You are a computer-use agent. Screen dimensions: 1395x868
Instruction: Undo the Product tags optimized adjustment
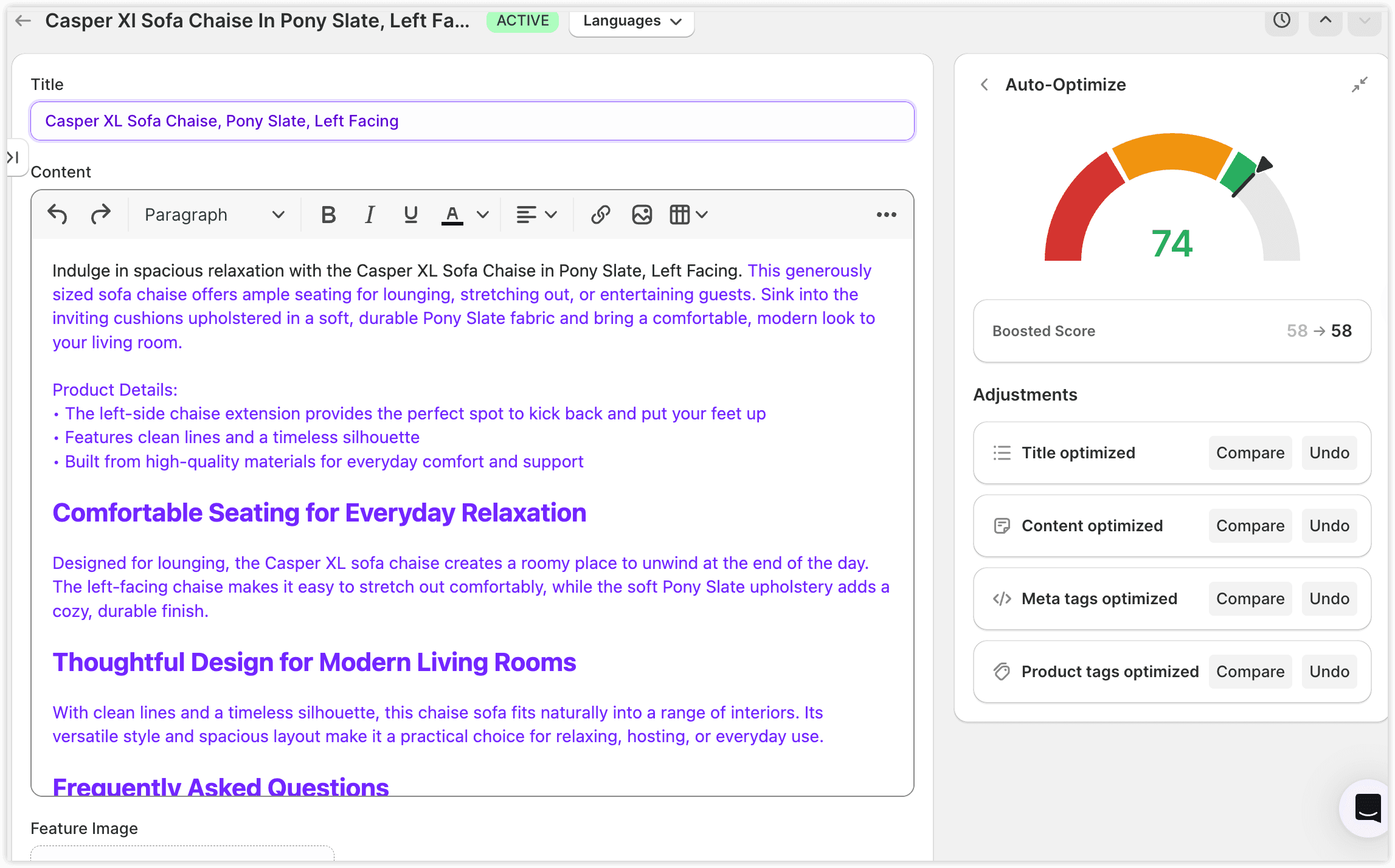click(1329, 672)
